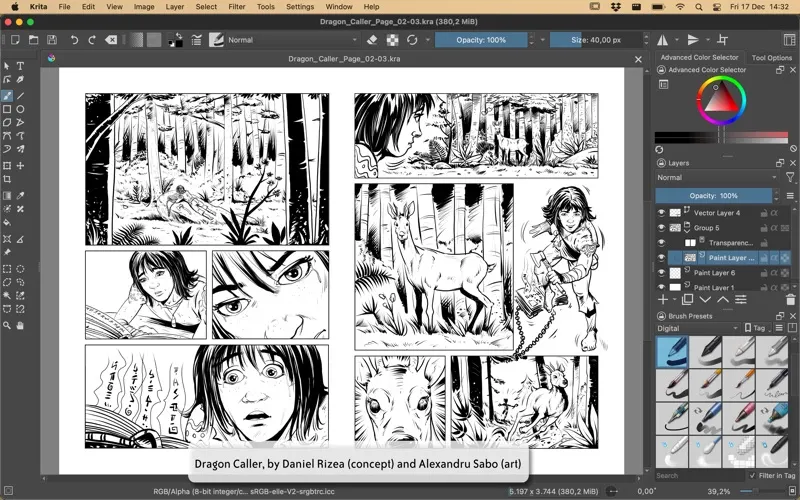Viewport: 800px width, 500px height.
Task: Select the Measure tool
Action: pyautogui.click(x=20, y=239)
